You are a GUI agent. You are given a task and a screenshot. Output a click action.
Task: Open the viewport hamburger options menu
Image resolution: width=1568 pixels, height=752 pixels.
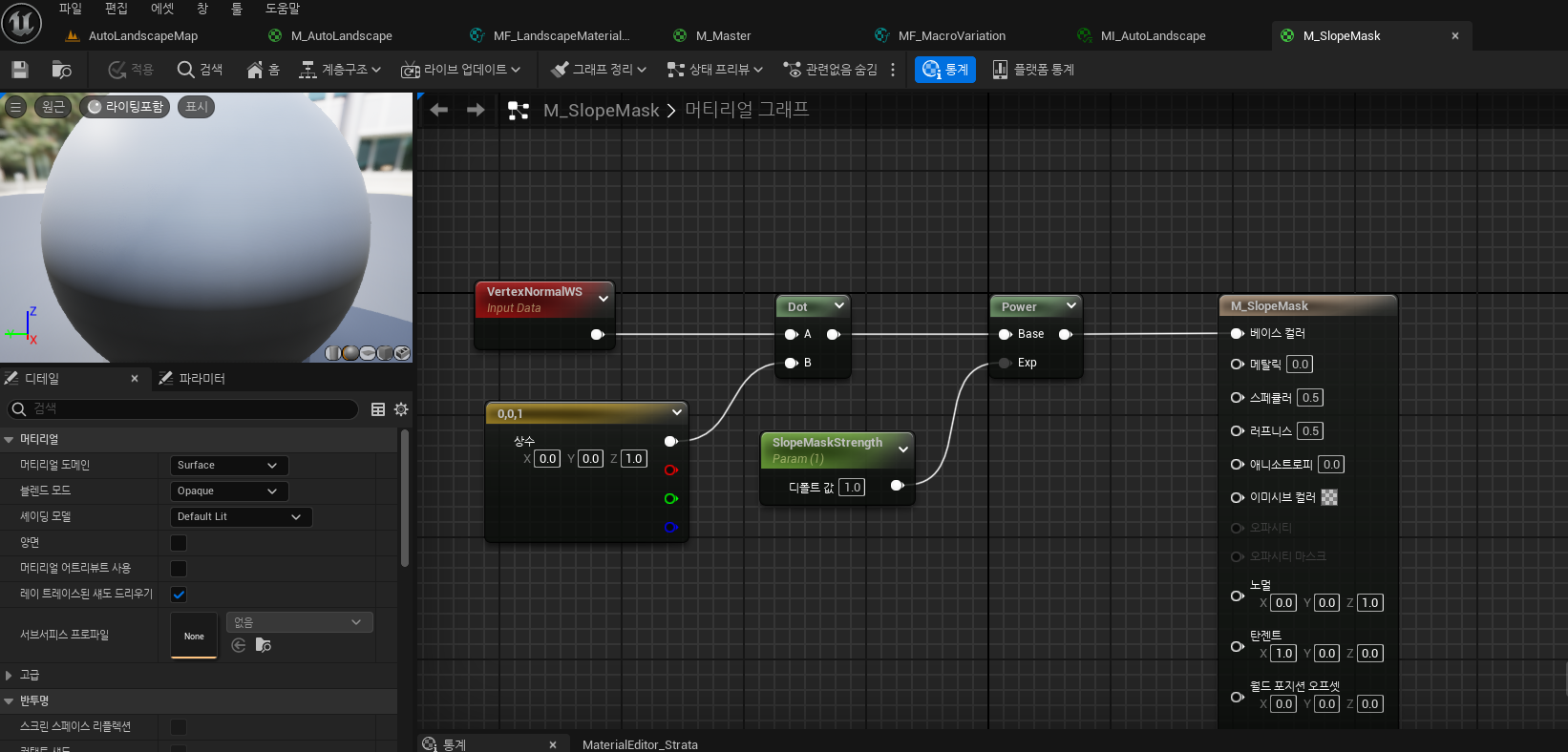point(15,107)
